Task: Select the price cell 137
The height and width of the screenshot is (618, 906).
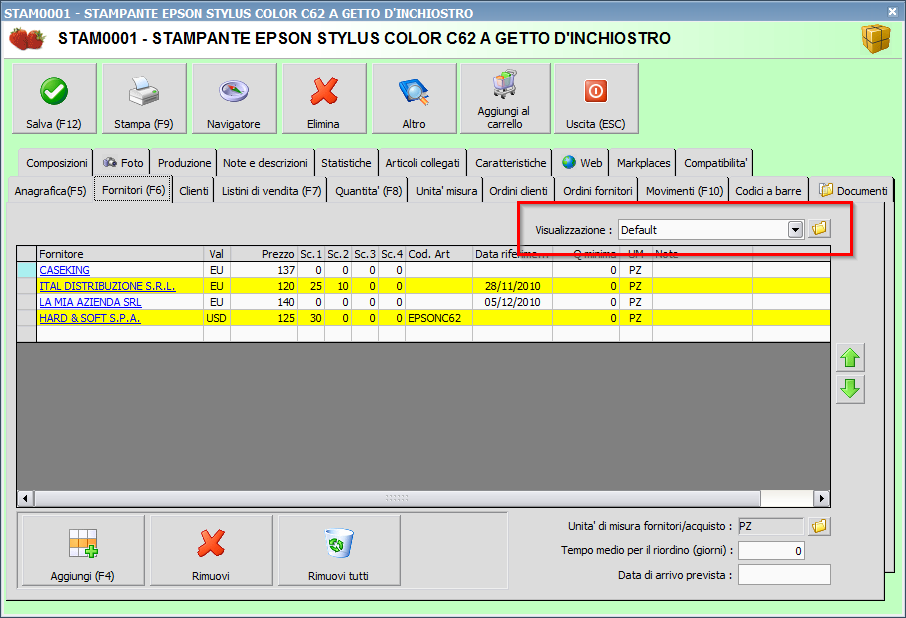Action: (264, 270)
